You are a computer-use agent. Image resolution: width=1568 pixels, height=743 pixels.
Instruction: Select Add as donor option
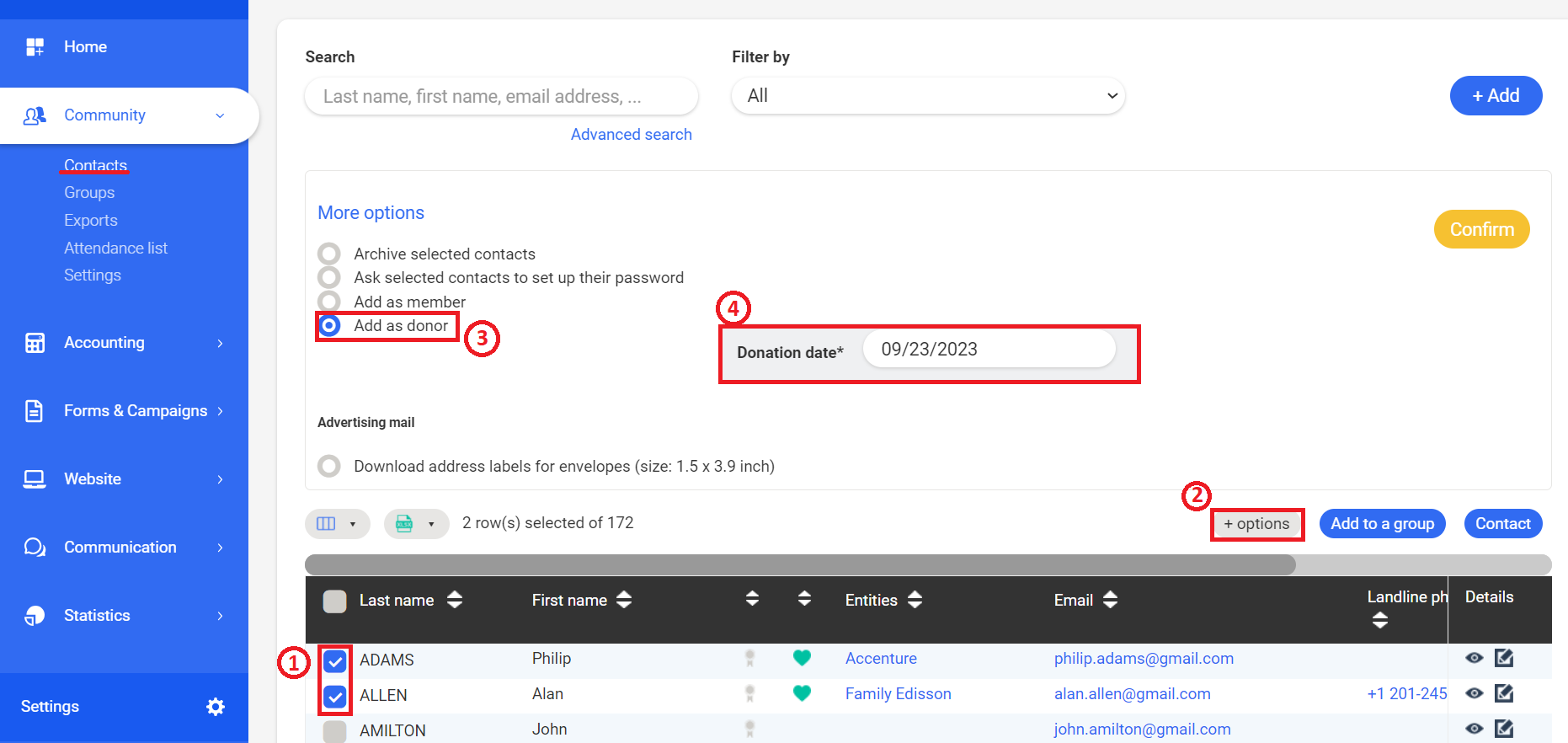329,325
